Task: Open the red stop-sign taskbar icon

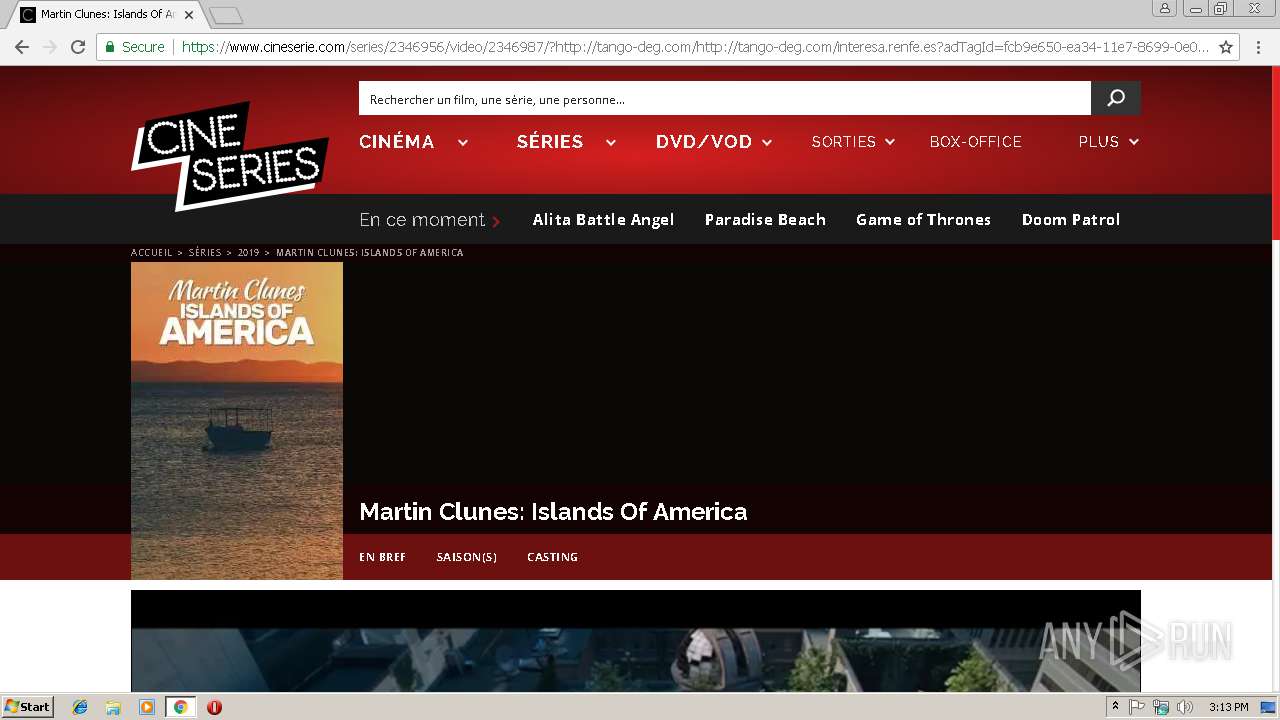Action: (214, 707)
